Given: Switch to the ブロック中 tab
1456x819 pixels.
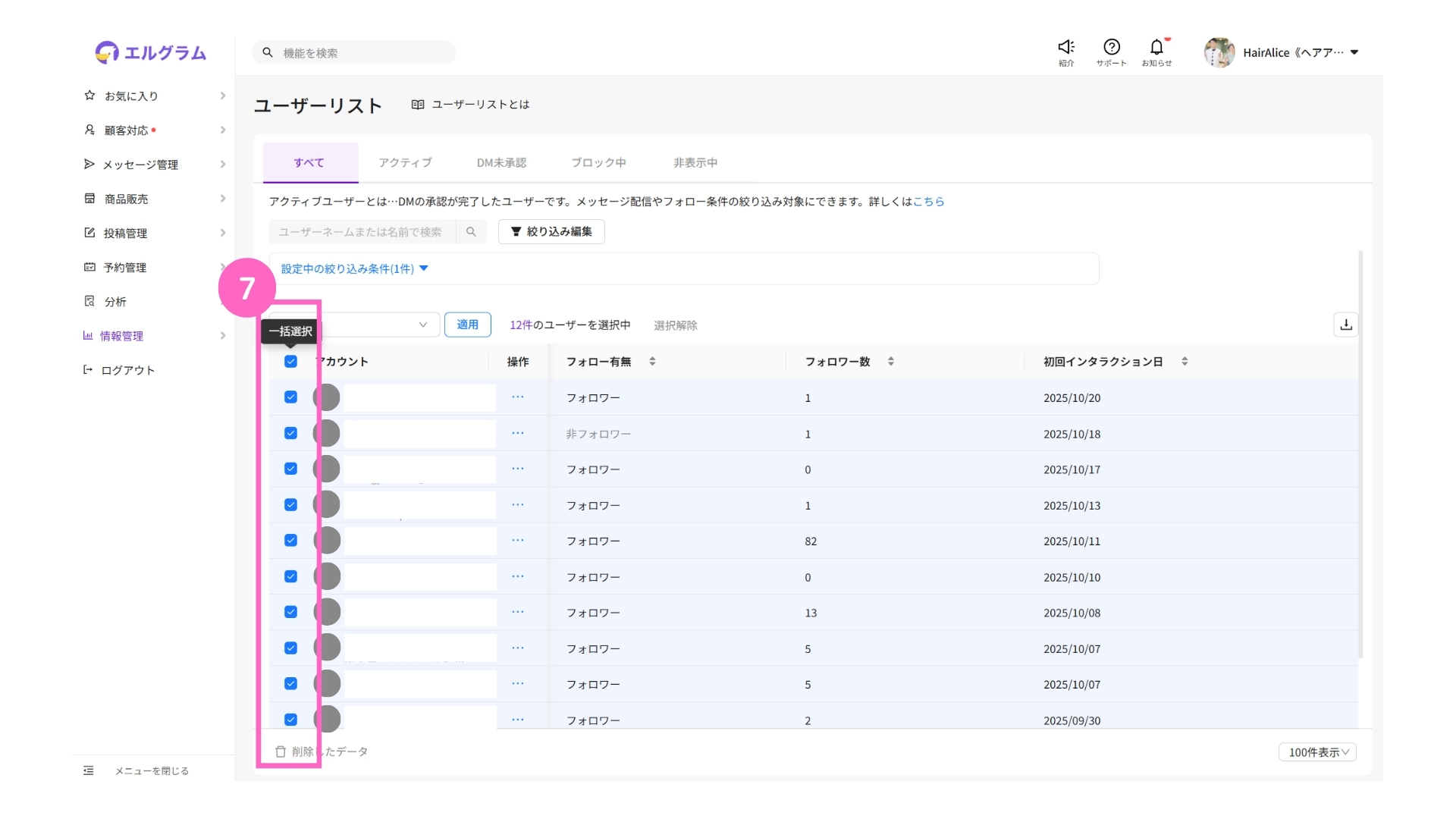Looking at the screenshot, I should (x=598, y=162).
